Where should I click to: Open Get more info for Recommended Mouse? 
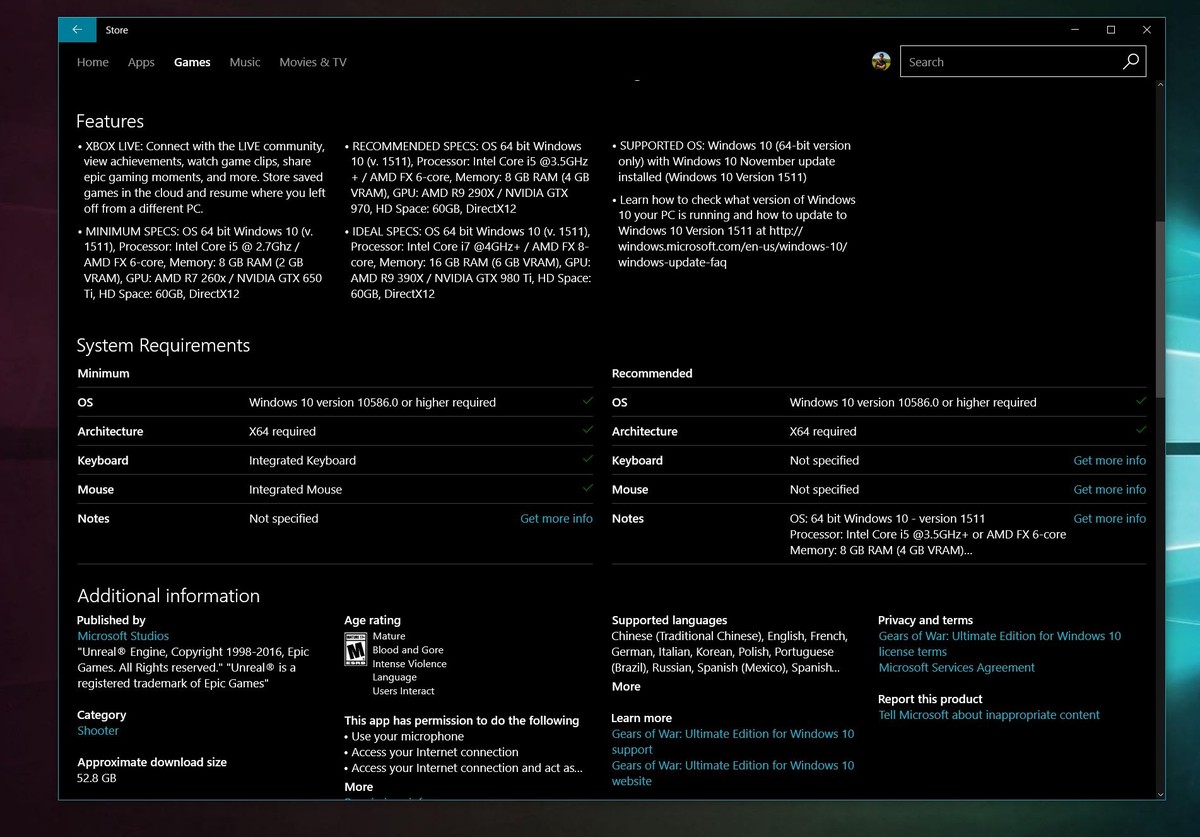[1110, 489]
